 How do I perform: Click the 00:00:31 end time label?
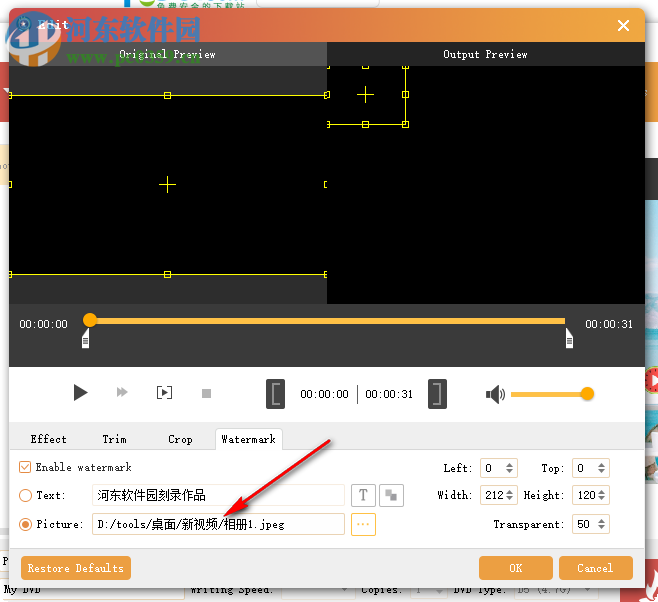[609, 324]
